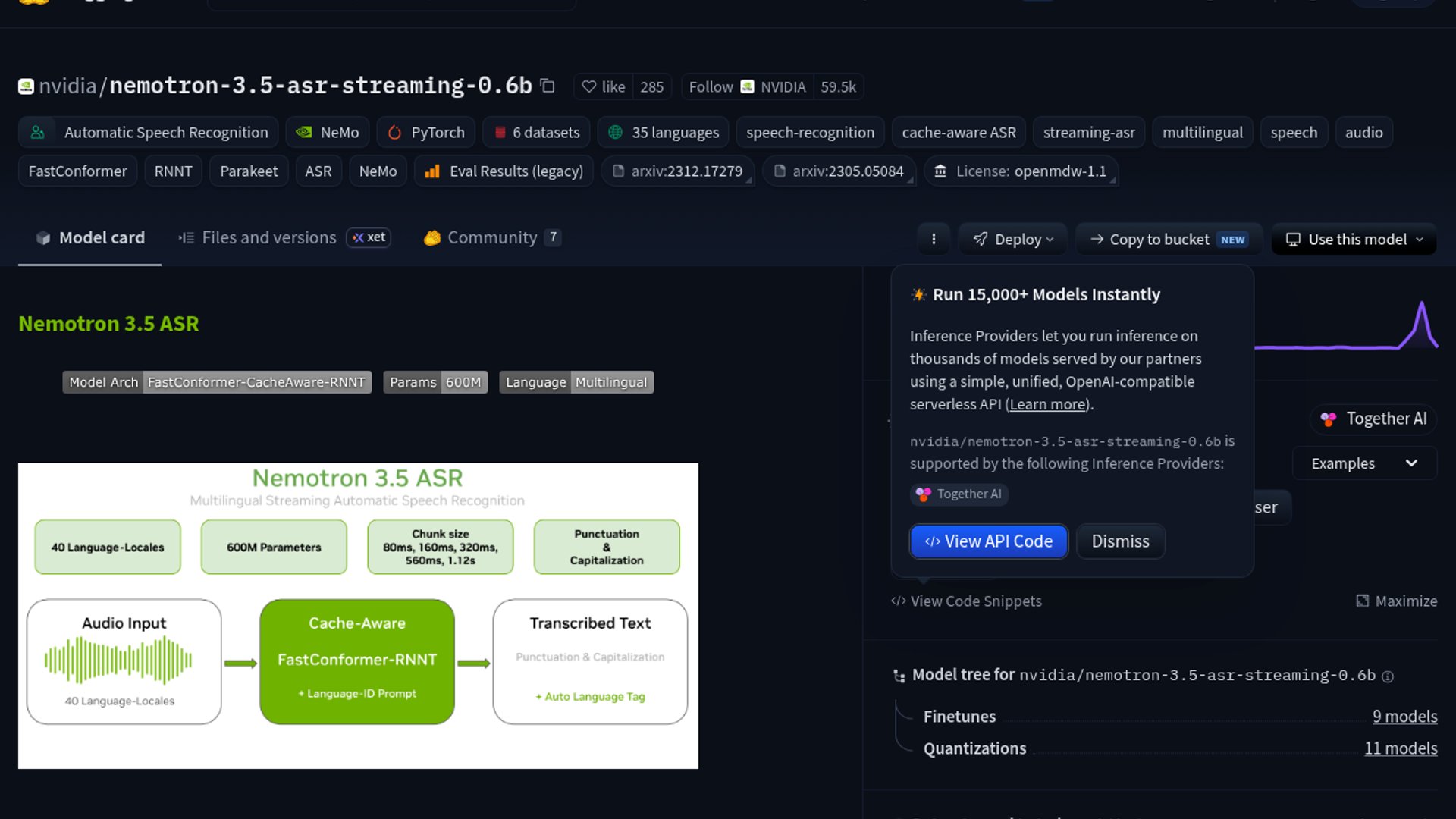The image size is (1456, 819).
Task: Select the audio tag
Action: pos(1363,132)
